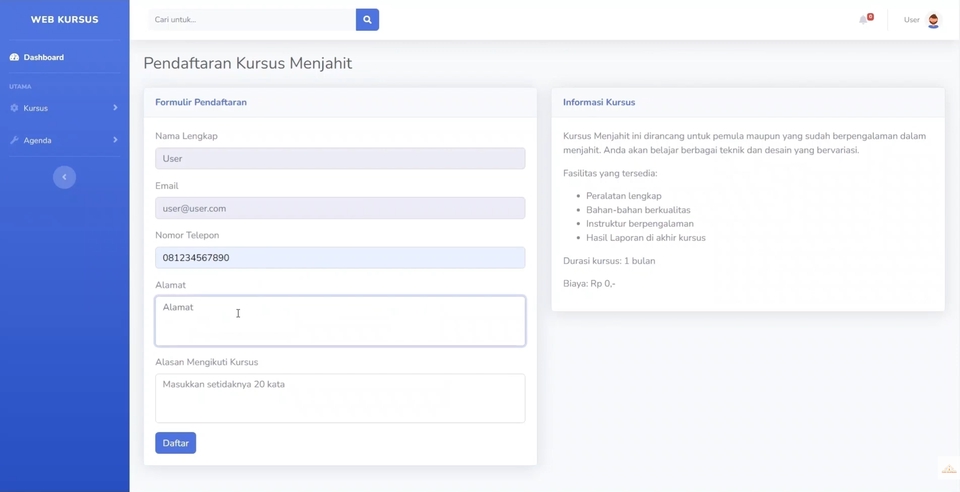Click into the Alamat text area
This screenshot has height=492, width=960.
(340, 321)
